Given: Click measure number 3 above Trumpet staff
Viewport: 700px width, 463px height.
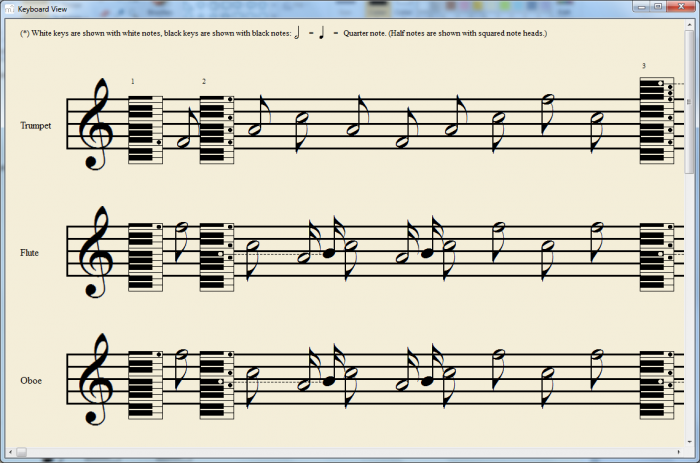Looking at the screenshot, I should [644, 66].
